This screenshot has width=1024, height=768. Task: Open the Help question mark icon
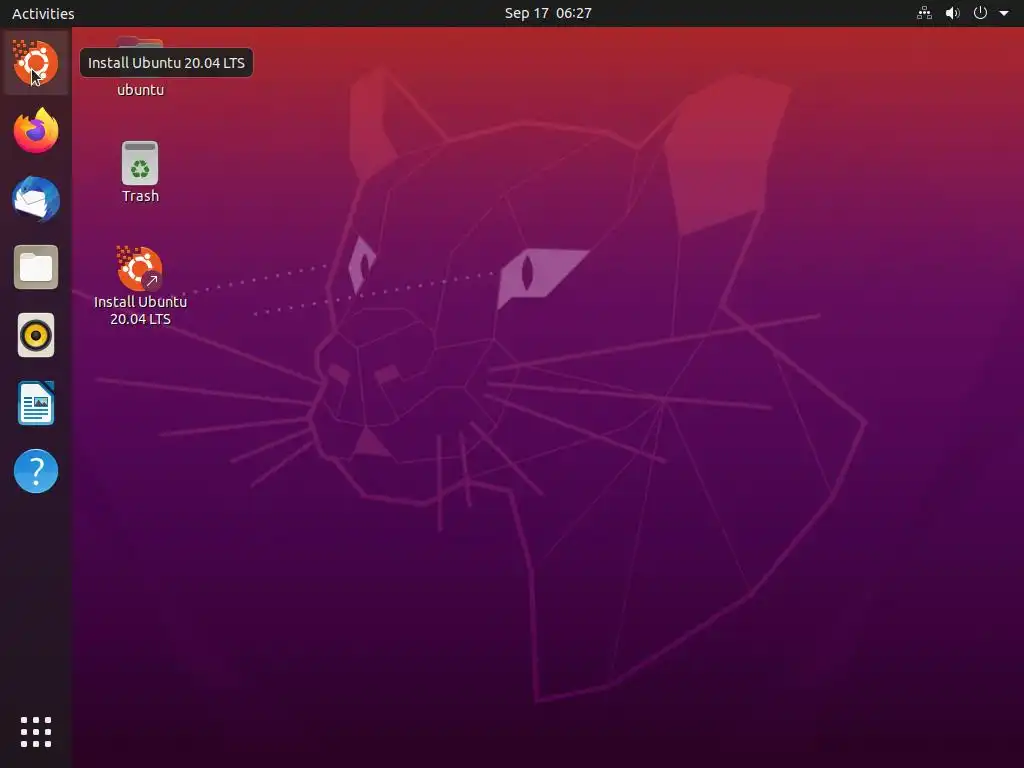pyautogui.click(x=36, y=471)
